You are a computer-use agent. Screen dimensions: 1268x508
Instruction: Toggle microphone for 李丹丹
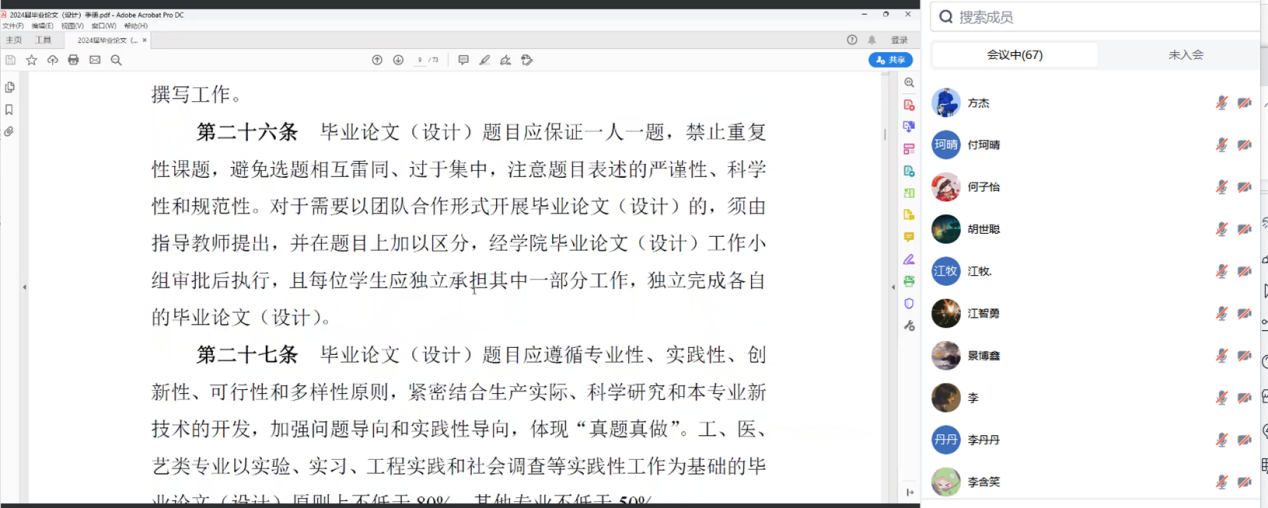(x=1221, y=440)
